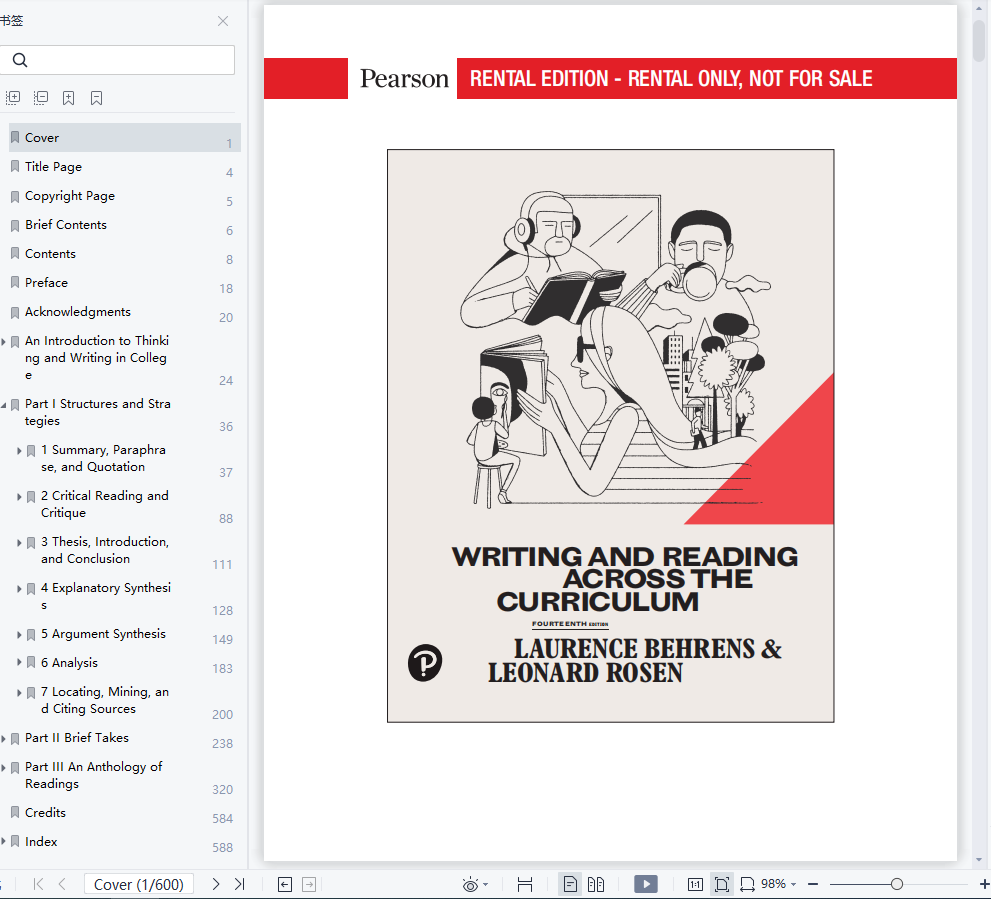Viewport: 991px width, 899px height.
Task: Go to the next page
Action: [216, 884]
